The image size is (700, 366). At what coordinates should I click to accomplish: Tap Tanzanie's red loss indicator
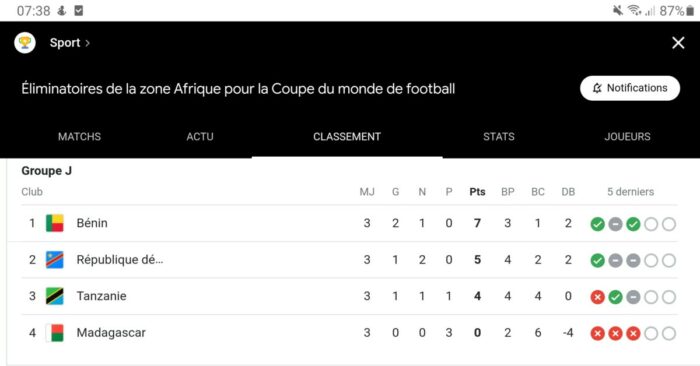tap(597, 297)
